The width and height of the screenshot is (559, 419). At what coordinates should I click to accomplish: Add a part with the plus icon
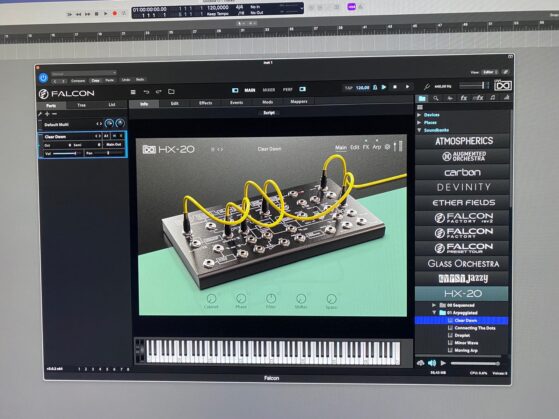pyautogui.click(x=47, y=114)
